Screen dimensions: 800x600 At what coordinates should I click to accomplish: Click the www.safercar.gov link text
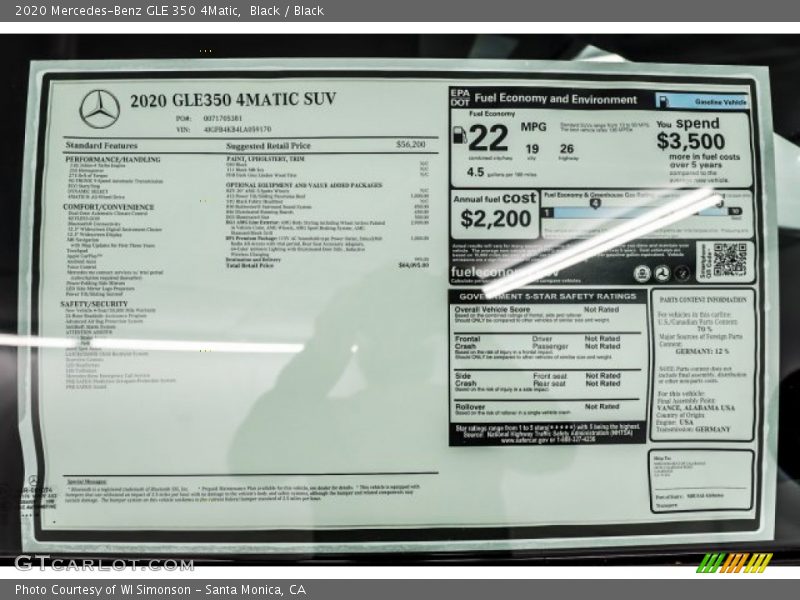[524, 440]
